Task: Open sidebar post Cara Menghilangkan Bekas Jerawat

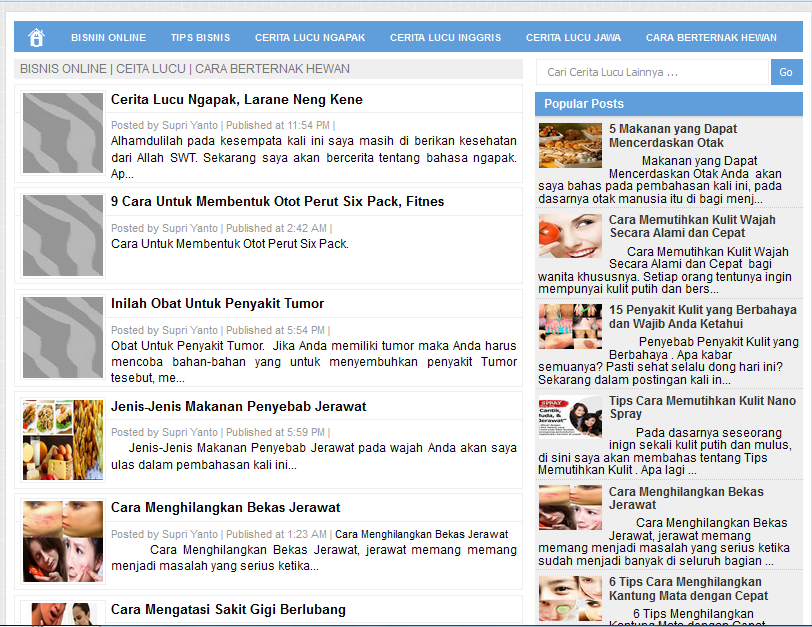Action: [x=686, y=498]
